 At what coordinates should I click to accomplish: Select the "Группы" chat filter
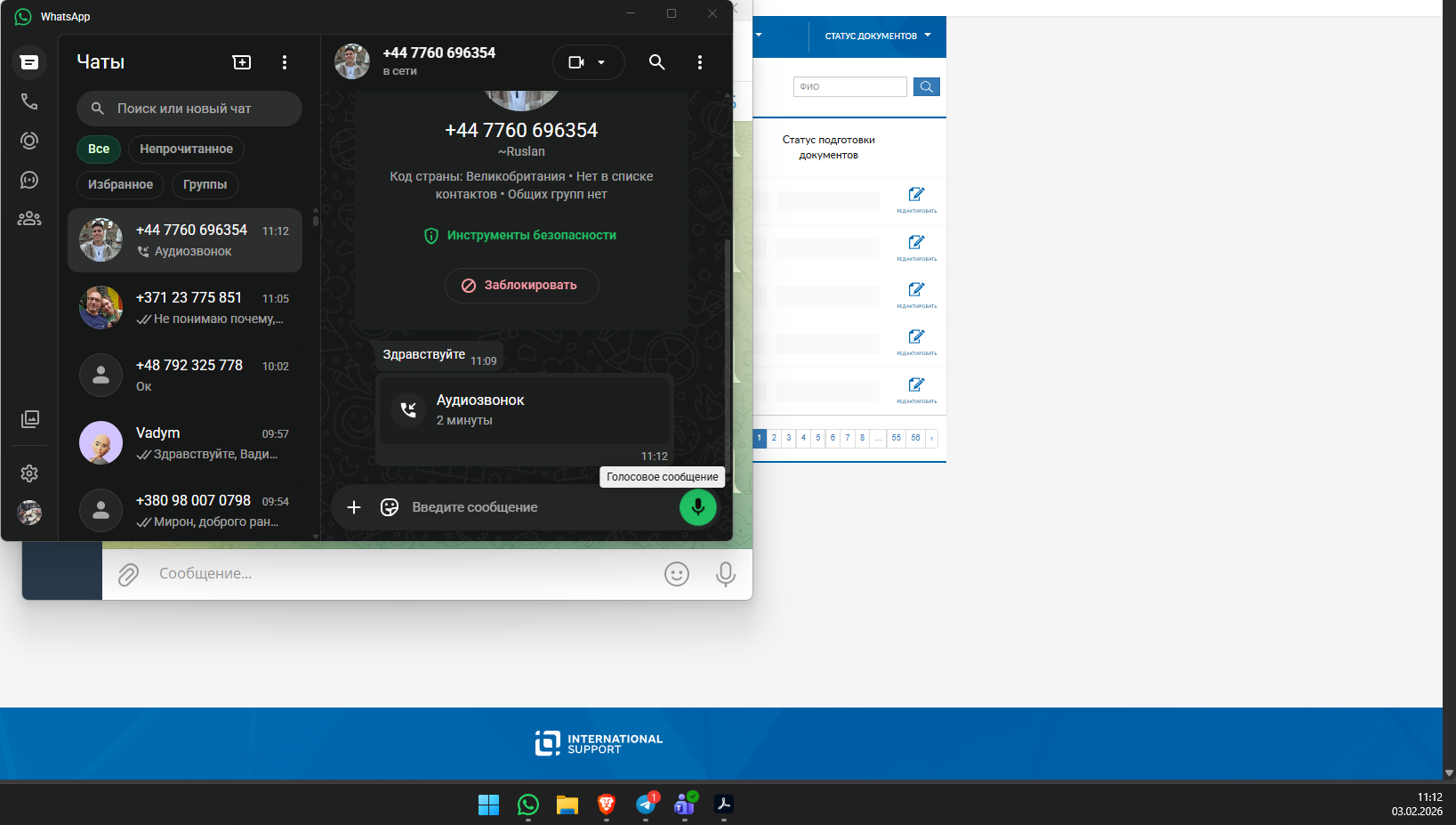tap(205, 185)
